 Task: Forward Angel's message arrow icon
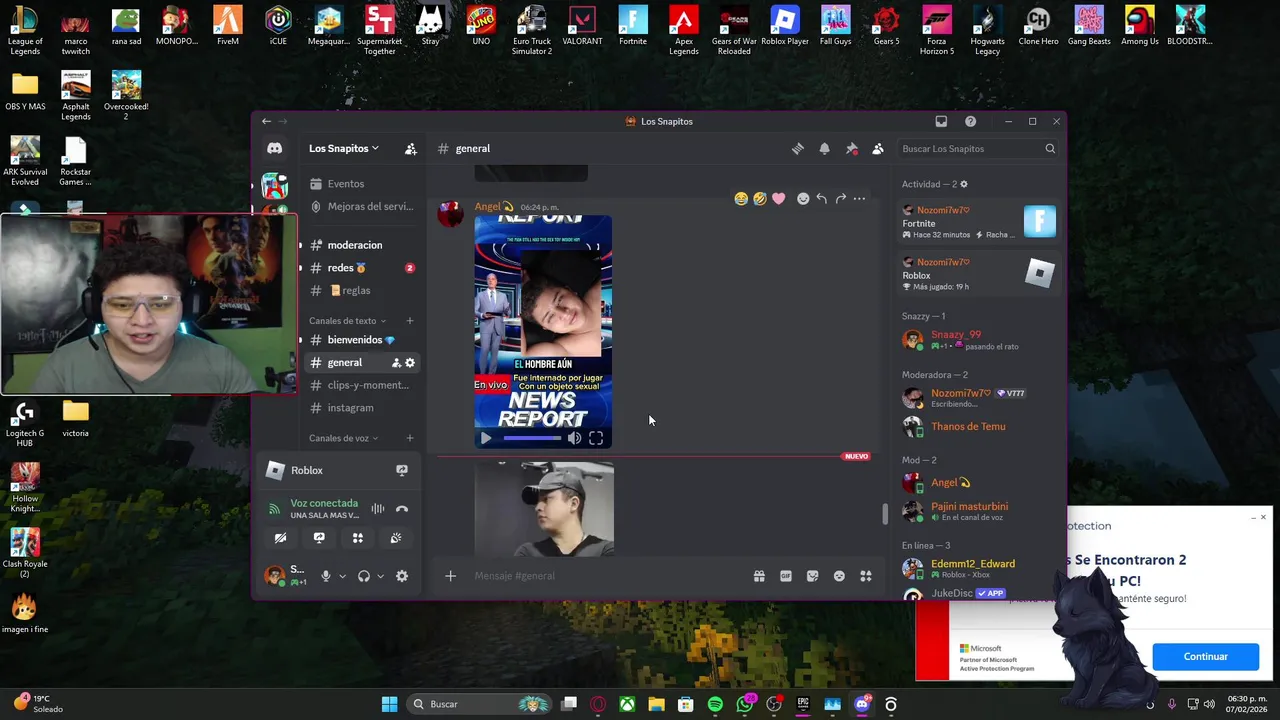click(840, 199)
